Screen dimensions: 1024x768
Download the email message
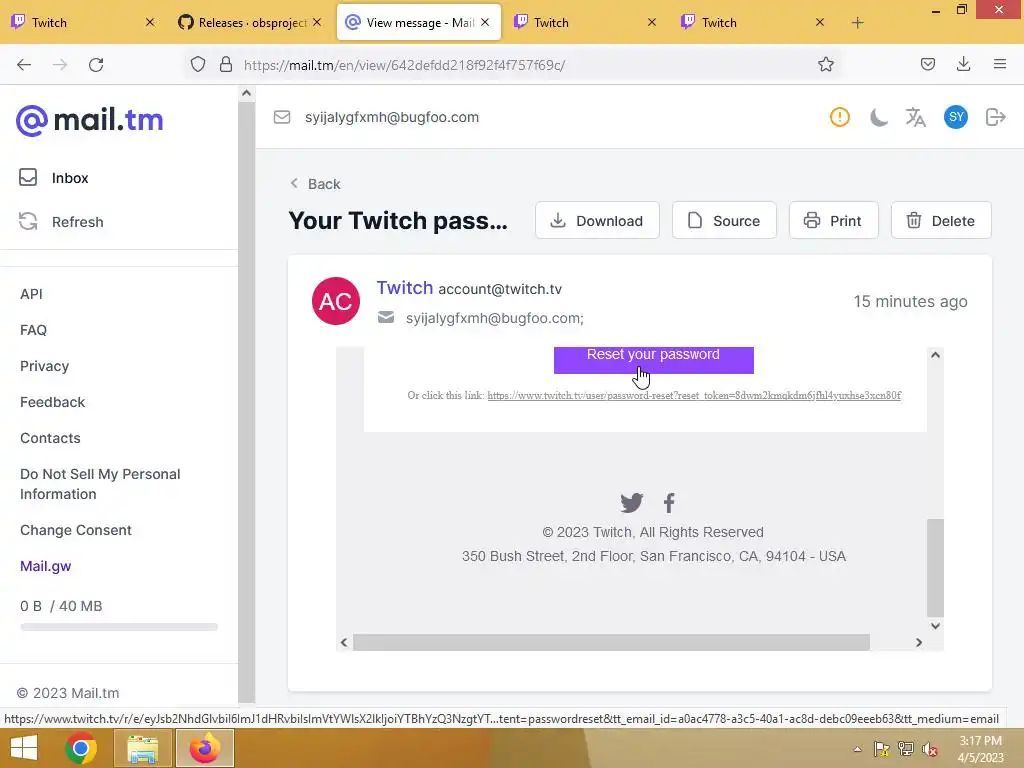click(597, 221)
